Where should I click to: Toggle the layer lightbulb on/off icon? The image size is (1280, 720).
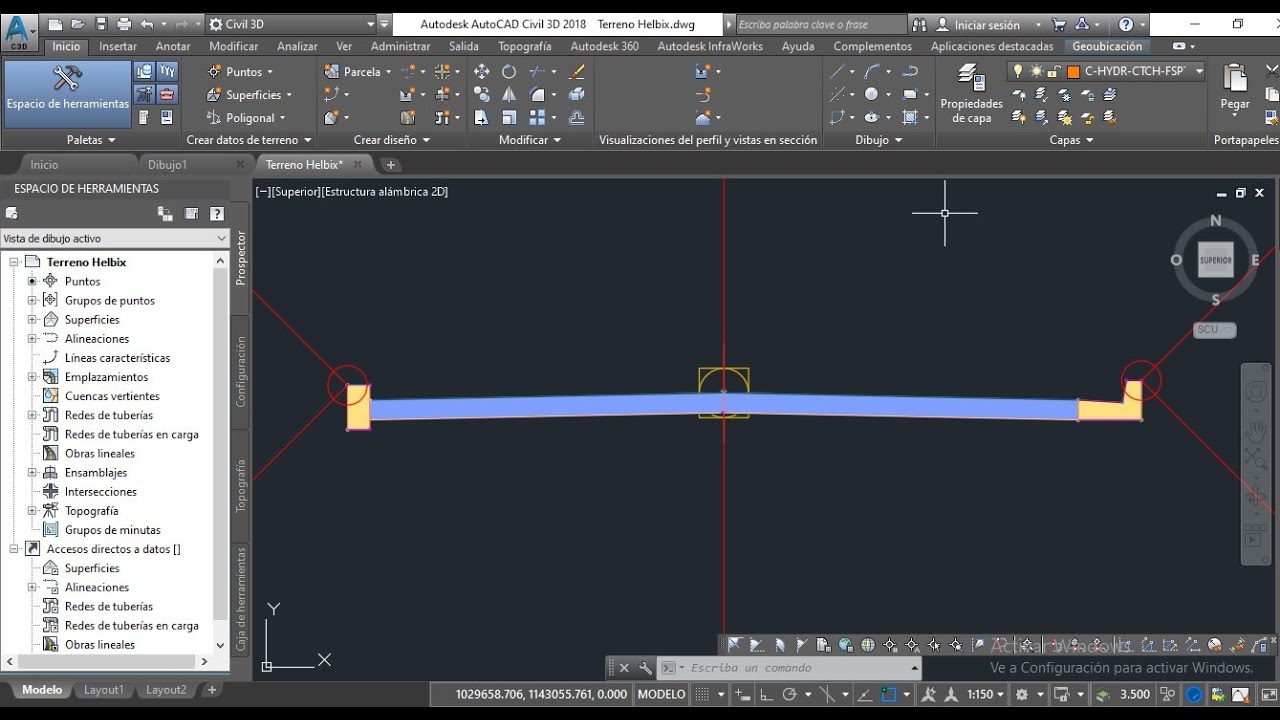tap(1019, 71)
